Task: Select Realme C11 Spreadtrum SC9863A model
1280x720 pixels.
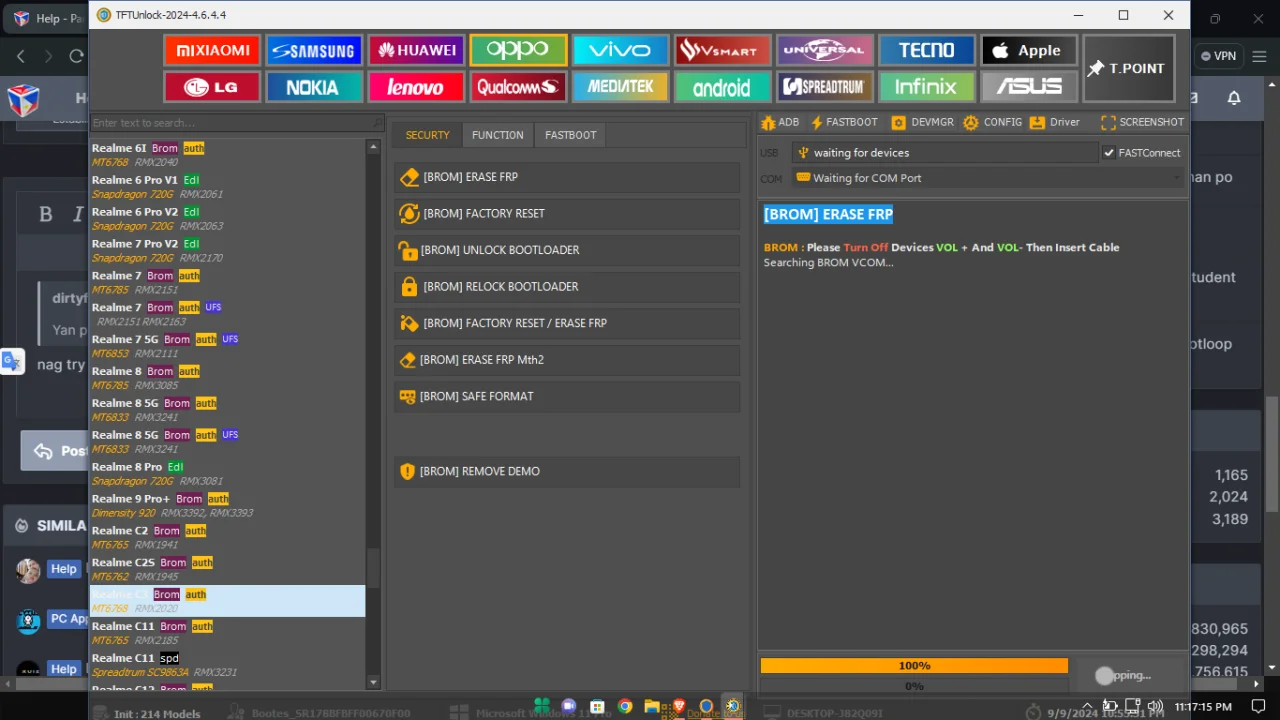Action: tap(228, 665)
